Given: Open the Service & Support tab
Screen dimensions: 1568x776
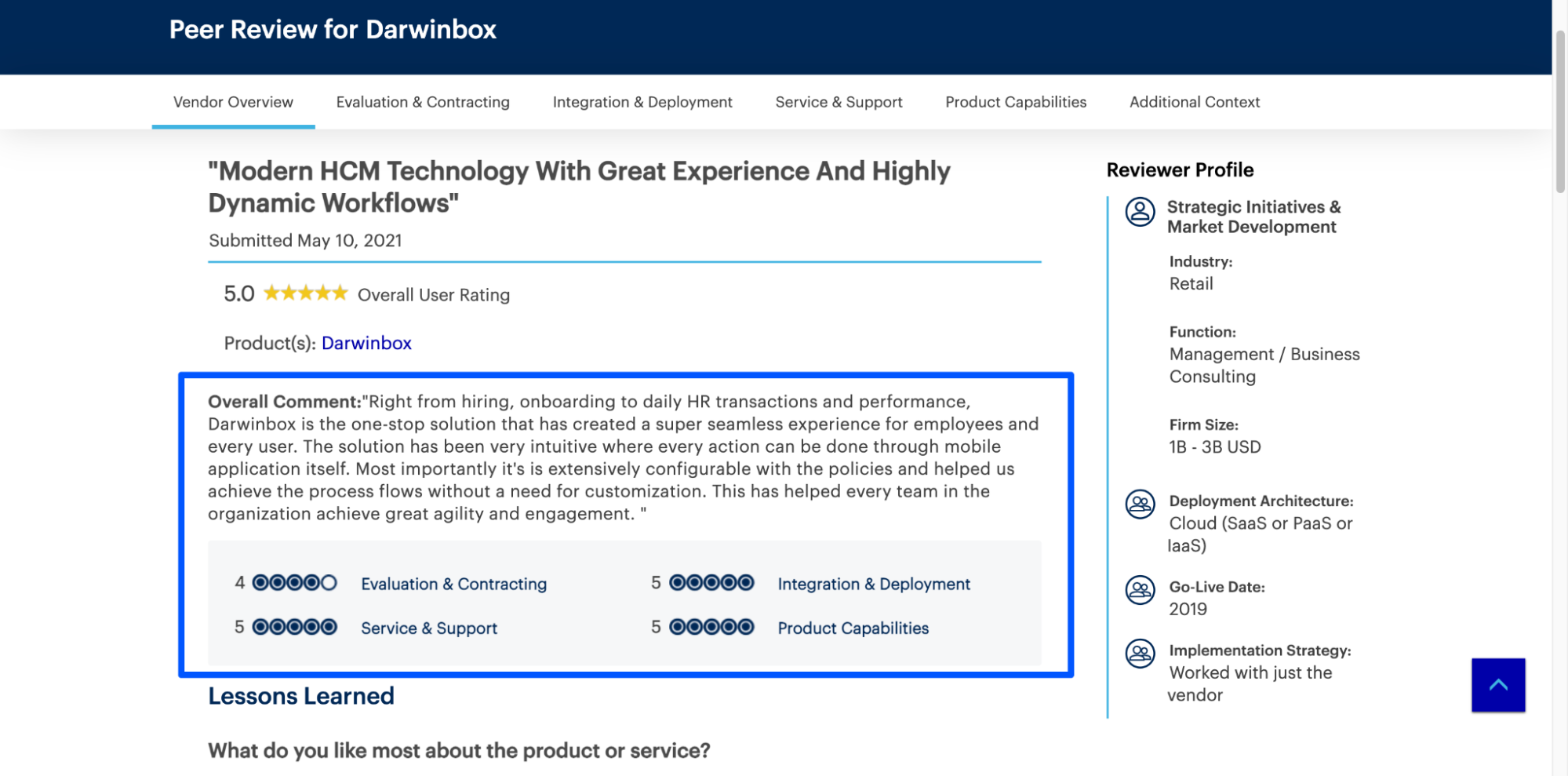Looking at the screenshot, I should (838, 102).
